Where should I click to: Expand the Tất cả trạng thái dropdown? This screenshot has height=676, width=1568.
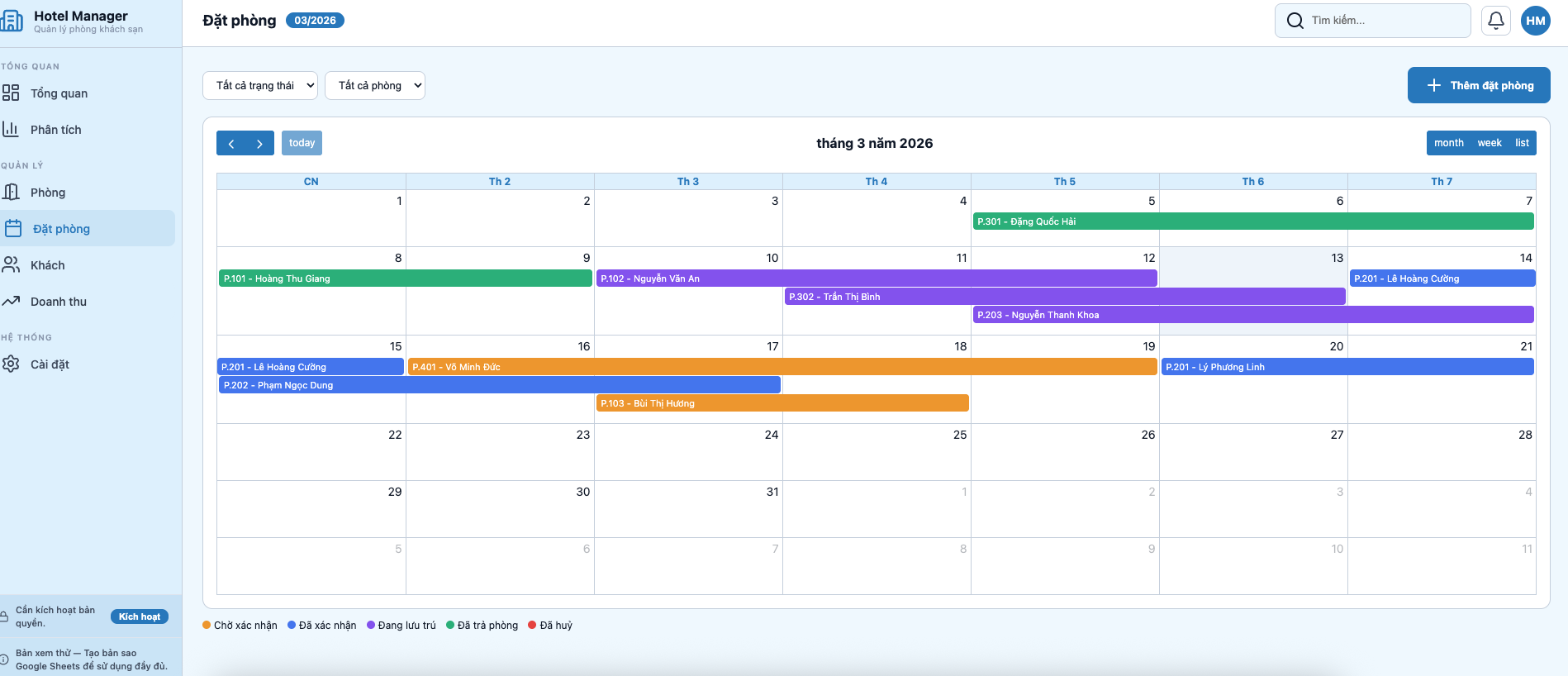click(x=260, y=86)
